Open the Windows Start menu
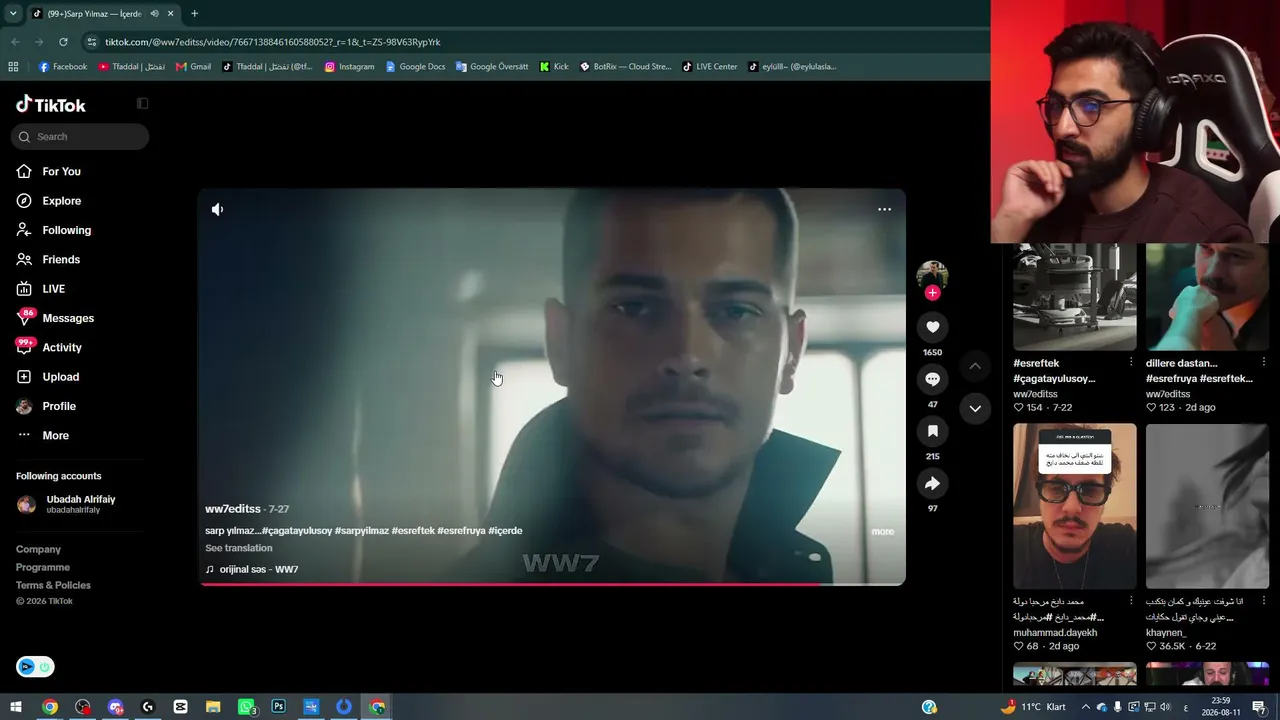This screenshot has width=1280, height=720. click(x=16, y=707)
